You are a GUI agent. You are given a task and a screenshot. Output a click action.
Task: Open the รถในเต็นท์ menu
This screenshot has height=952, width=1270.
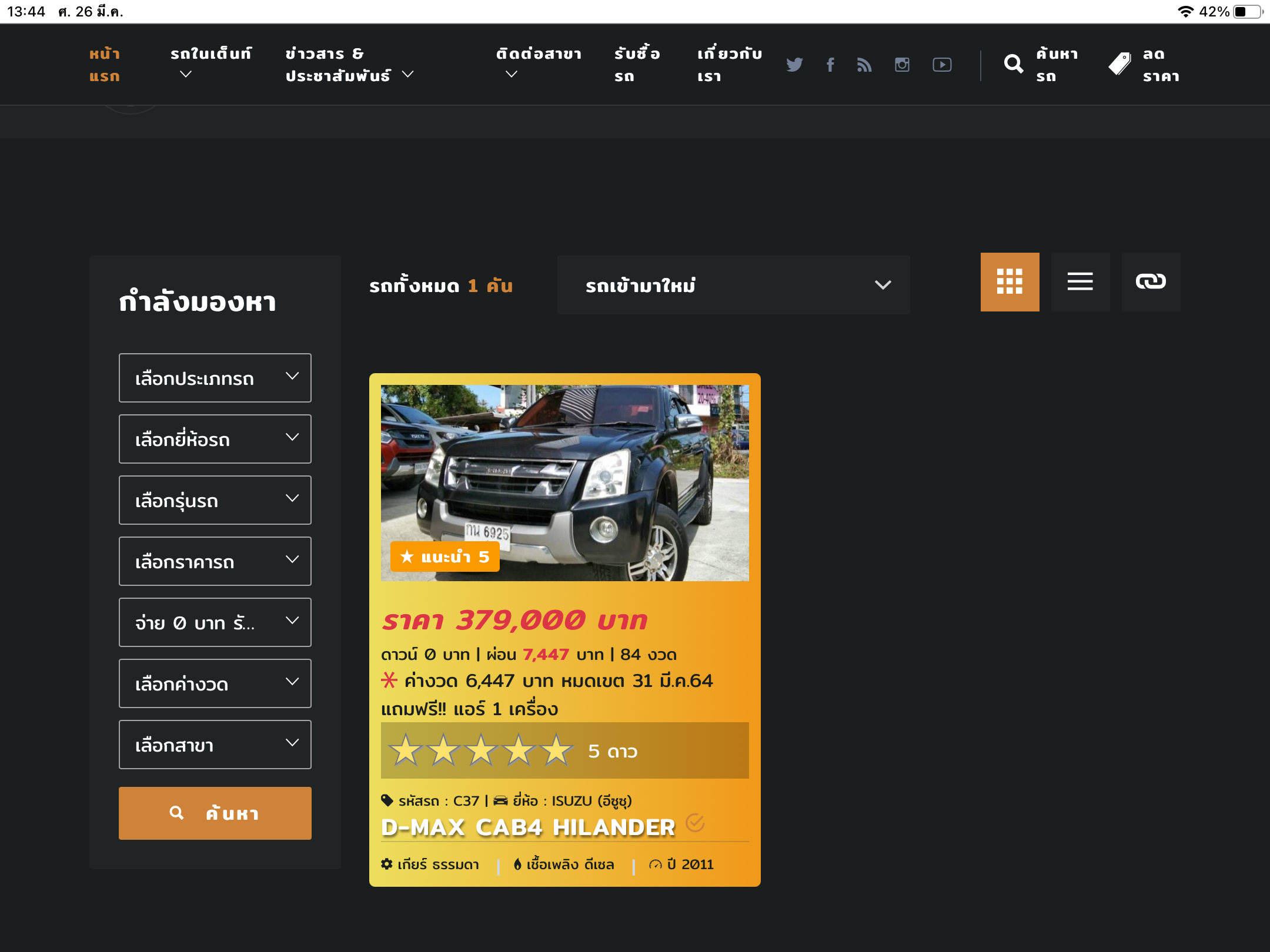210,63
